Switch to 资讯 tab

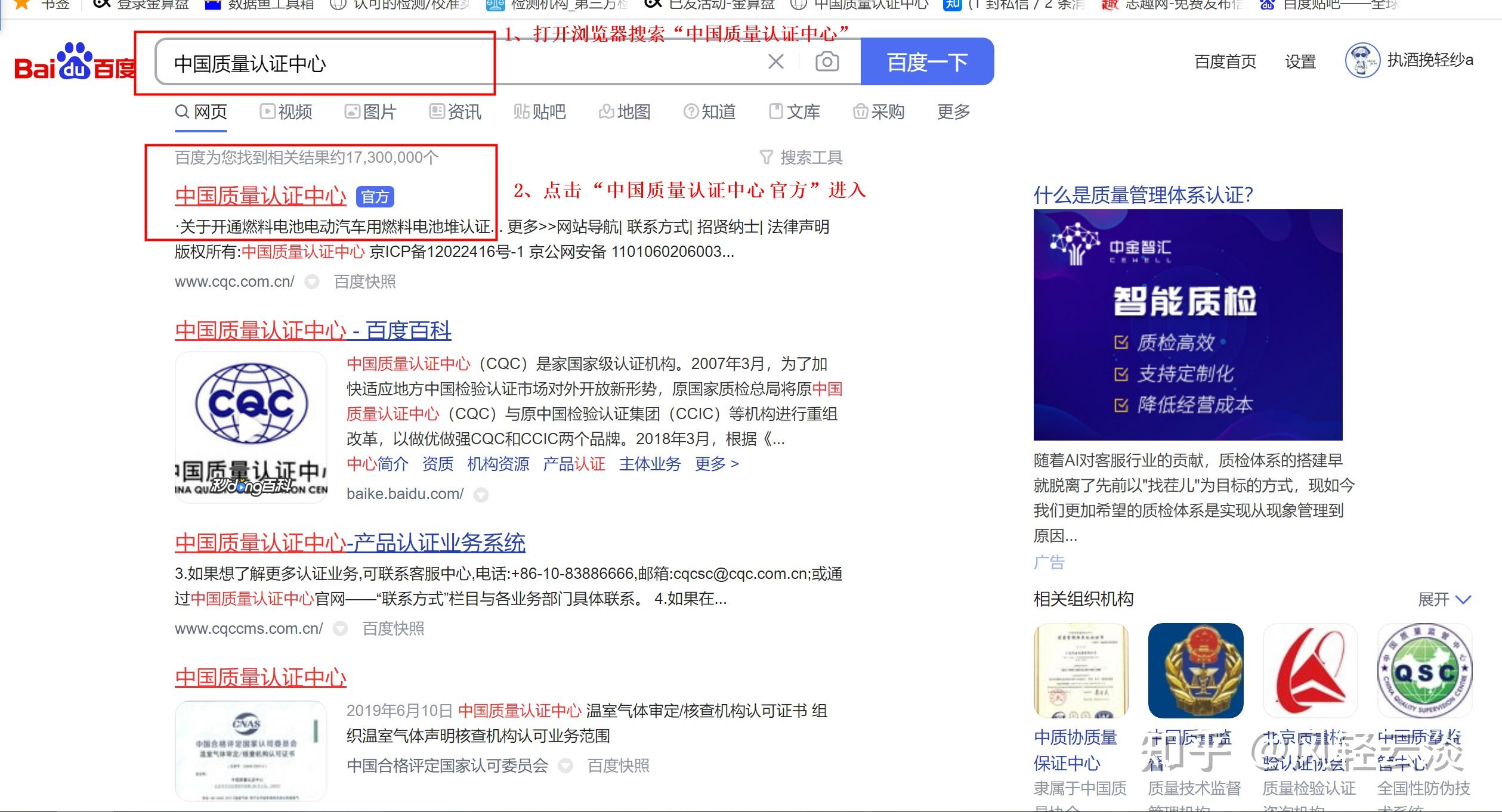coord(455,112)
